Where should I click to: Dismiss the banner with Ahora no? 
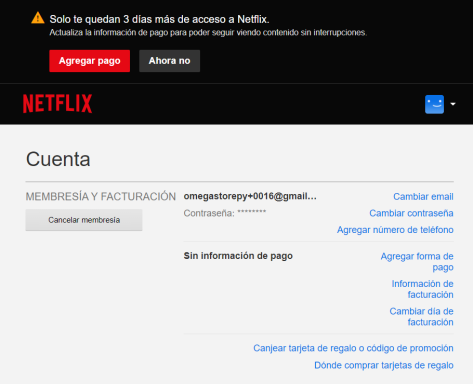point(169,61)
